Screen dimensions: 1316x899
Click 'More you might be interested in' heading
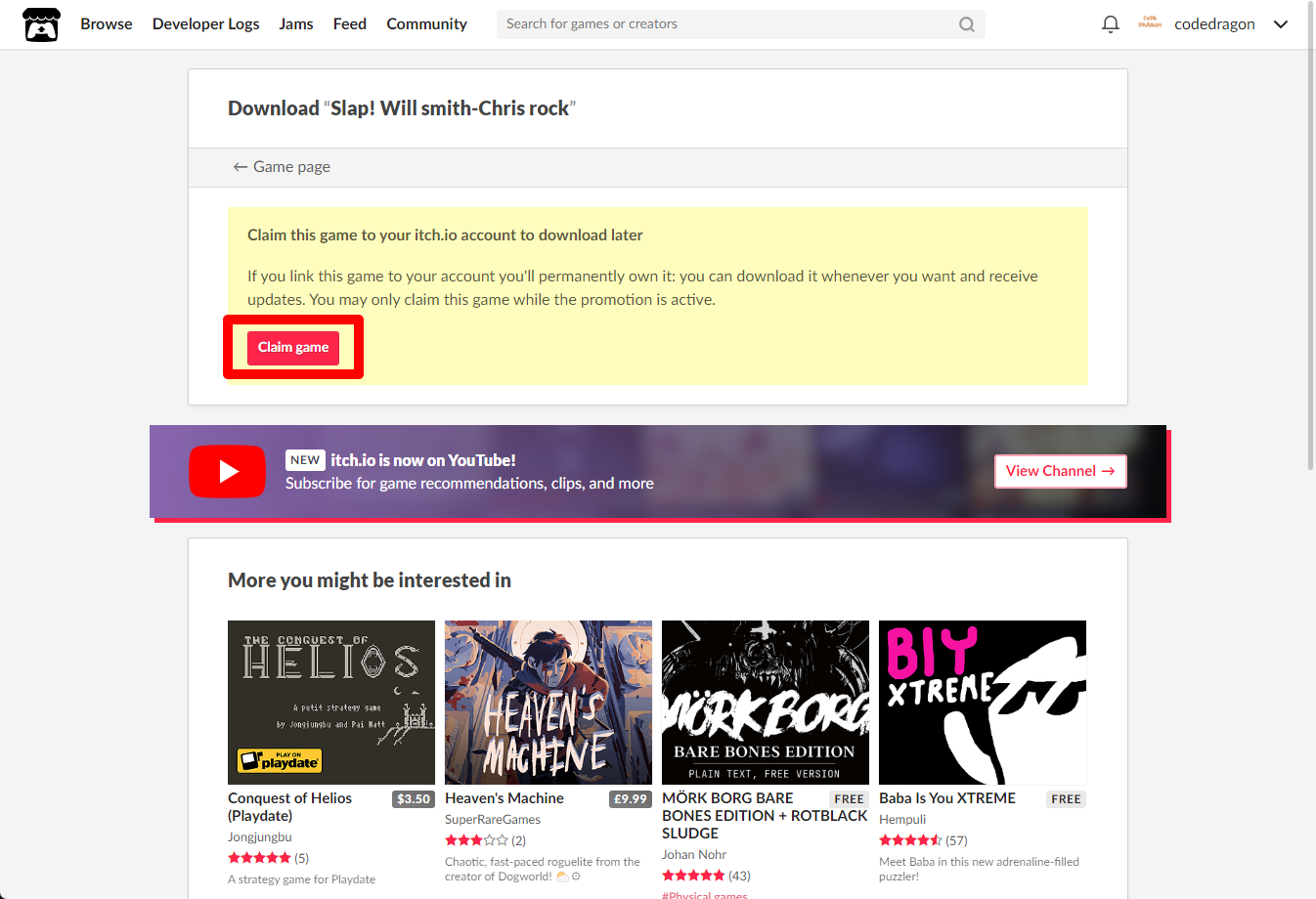[x=370, y=580]
